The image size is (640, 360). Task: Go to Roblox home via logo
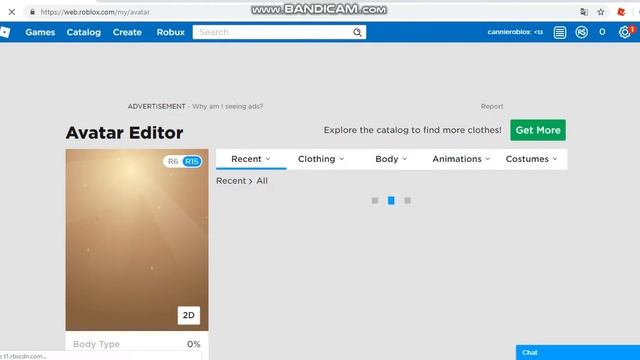(x=5, y=32)
